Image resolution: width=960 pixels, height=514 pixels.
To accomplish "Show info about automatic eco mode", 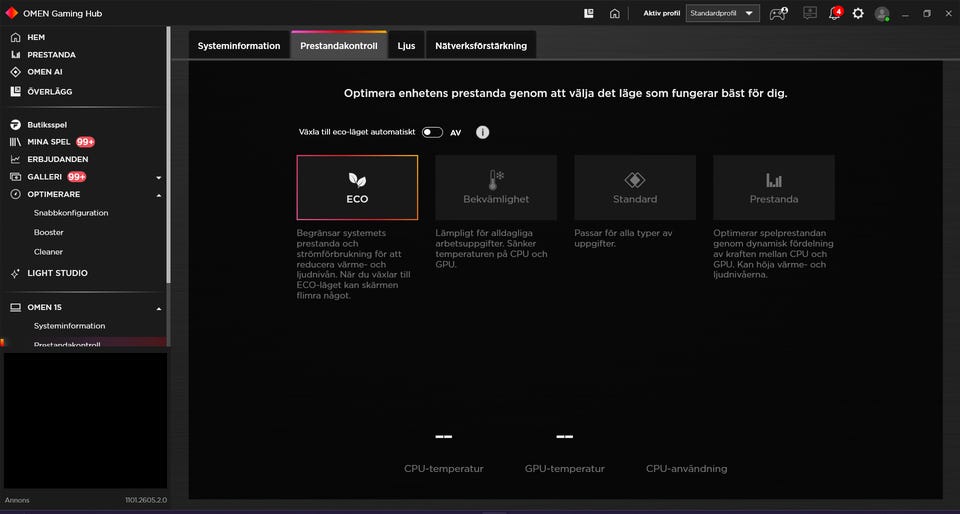I will click(x=482, y=132).
